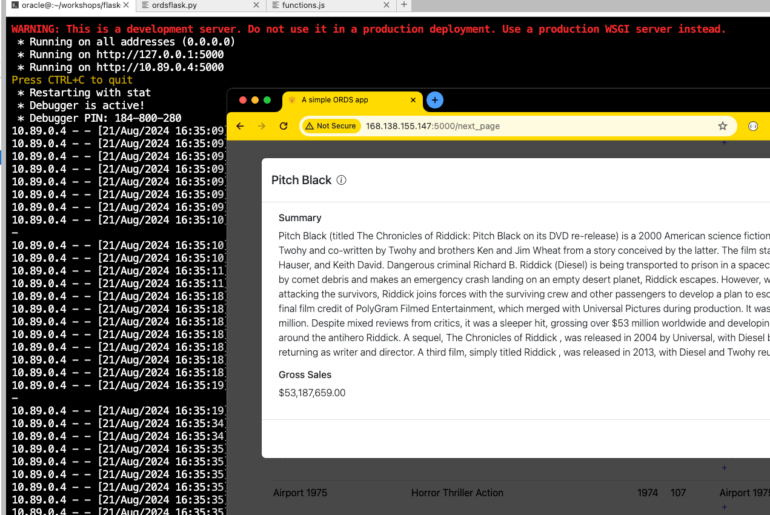Click the Debugger PIN line in terminal

click(x=100, y=118)
